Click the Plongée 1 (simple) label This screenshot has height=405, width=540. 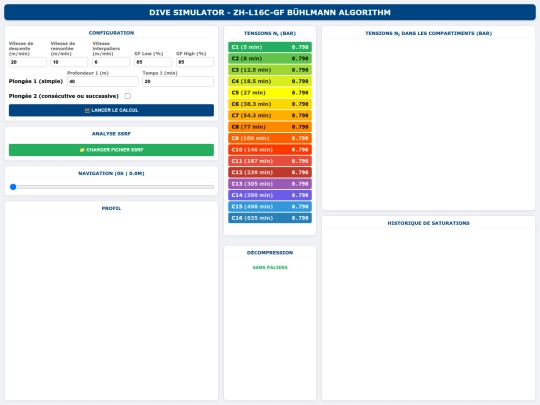pyautogui.click(x=36, y=81)
